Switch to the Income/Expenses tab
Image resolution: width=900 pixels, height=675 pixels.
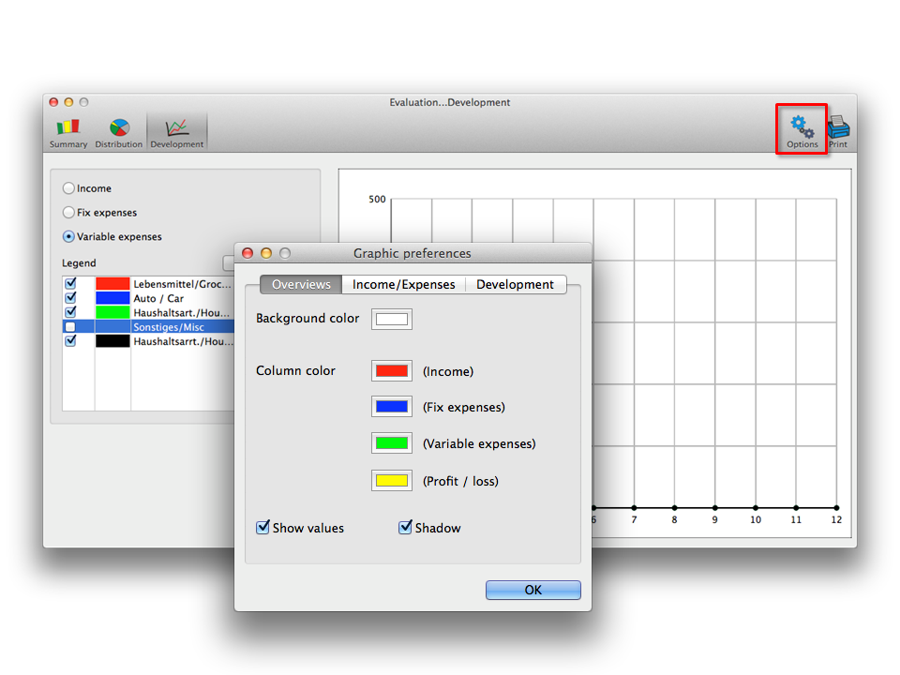[x=403, y=285]
